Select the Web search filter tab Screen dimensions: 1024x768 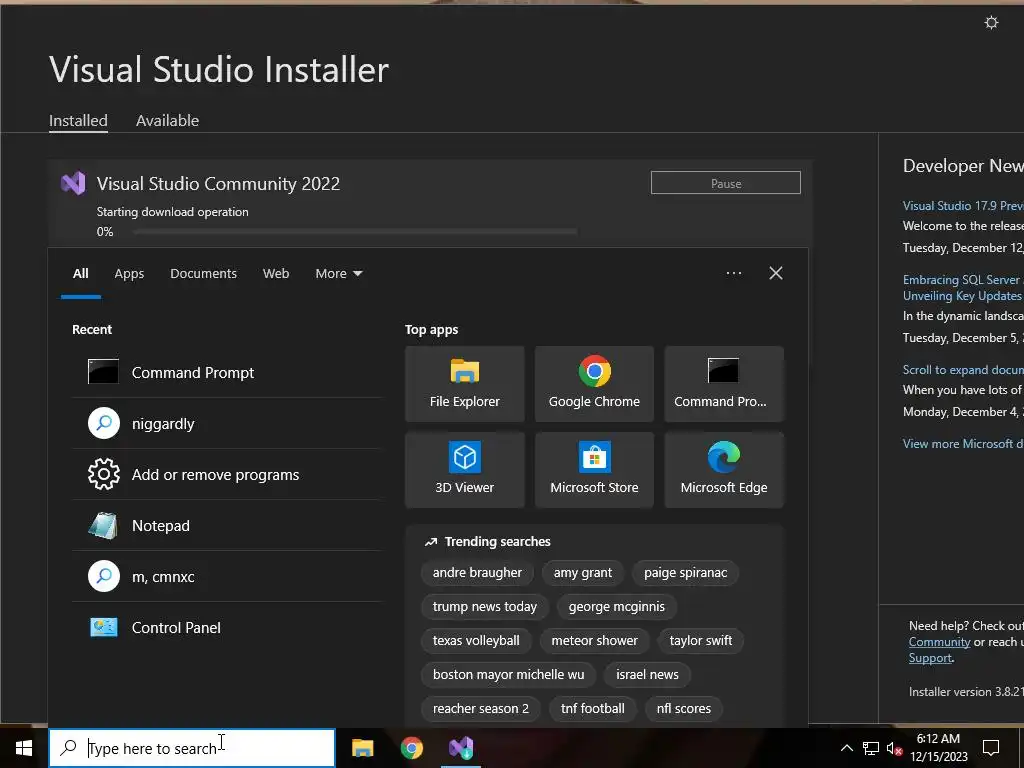coord(276,274)
